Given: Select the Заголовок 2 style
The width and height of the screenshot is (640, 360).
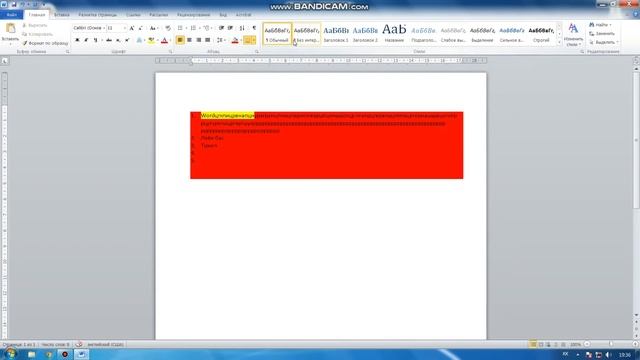Looking at the screenshot, I should pos(365,33).
